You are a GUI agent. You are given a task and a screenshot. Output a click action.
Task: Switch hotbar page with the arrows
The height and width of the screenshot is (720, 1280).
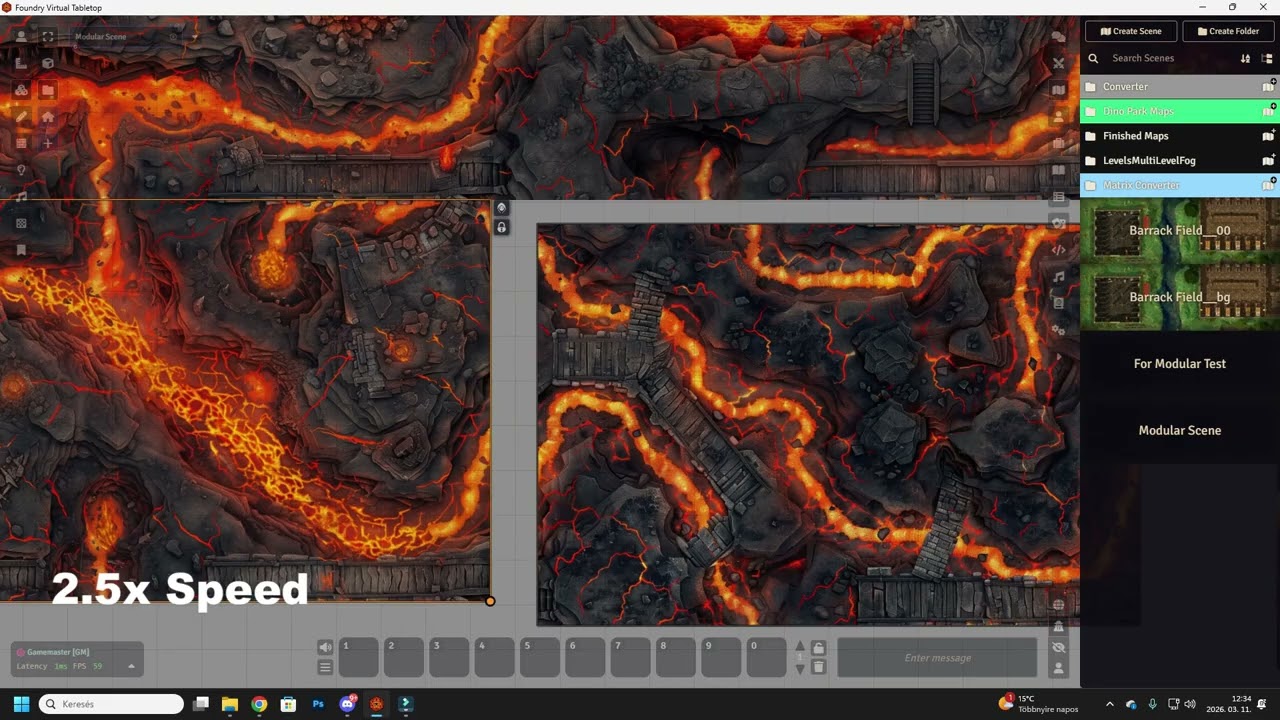pos(799,657)
